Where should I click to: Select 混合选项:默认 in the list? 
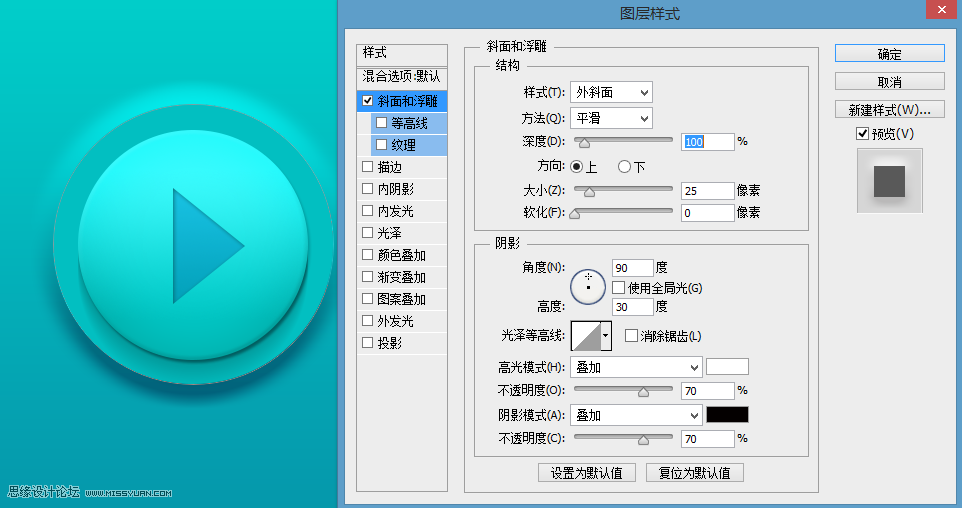[x=402, y=77]
